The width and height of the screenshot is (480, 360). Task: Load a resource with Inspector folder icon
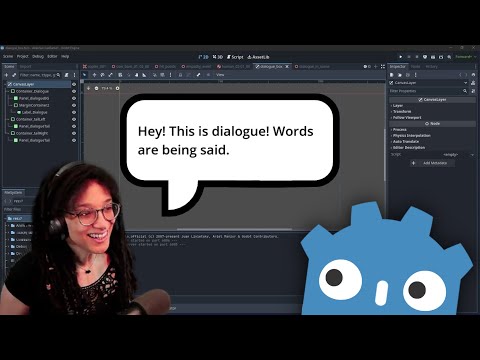pos(400,75)
